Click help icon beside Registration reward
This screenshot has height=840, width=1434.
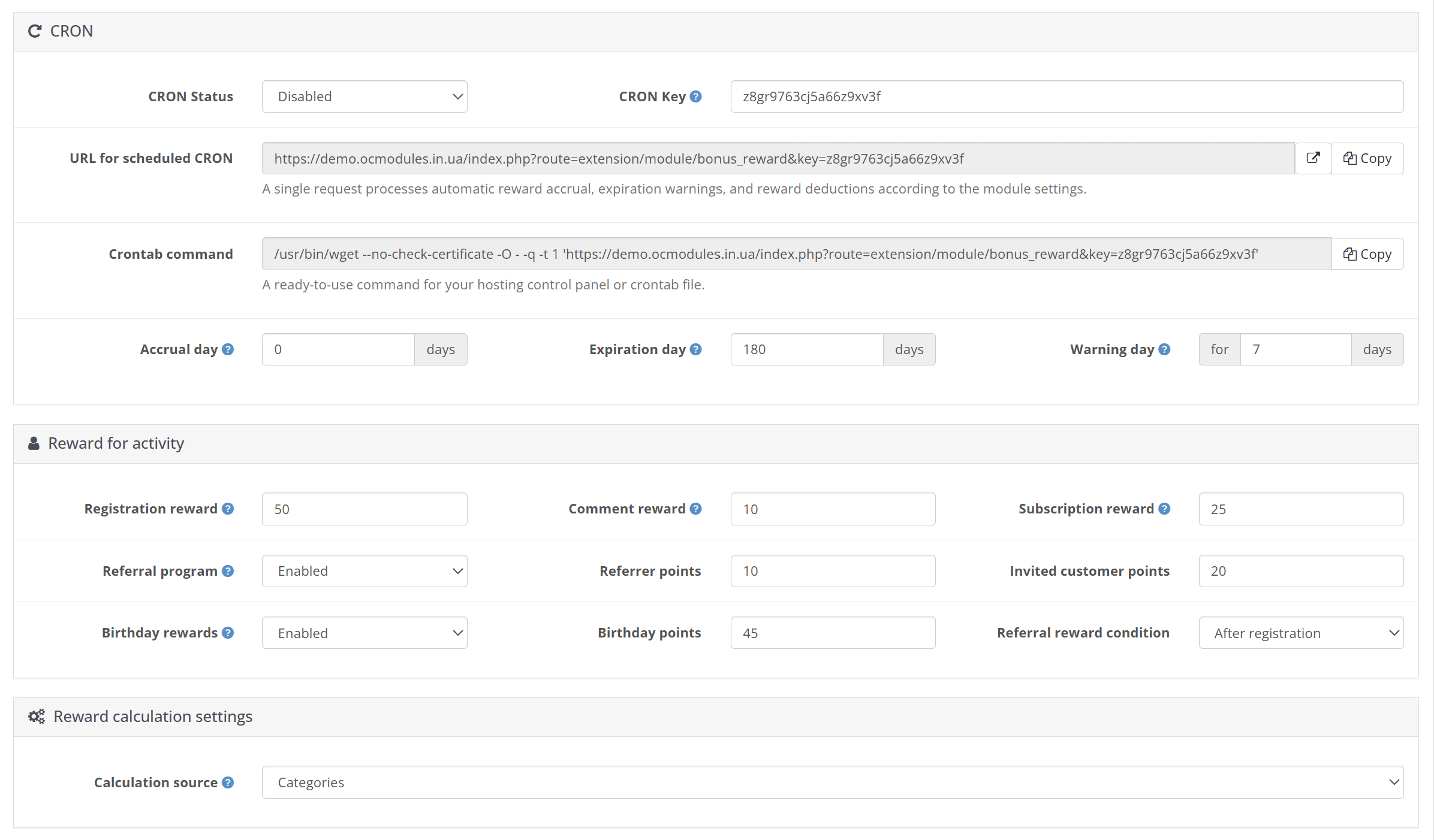click(228, 509)
